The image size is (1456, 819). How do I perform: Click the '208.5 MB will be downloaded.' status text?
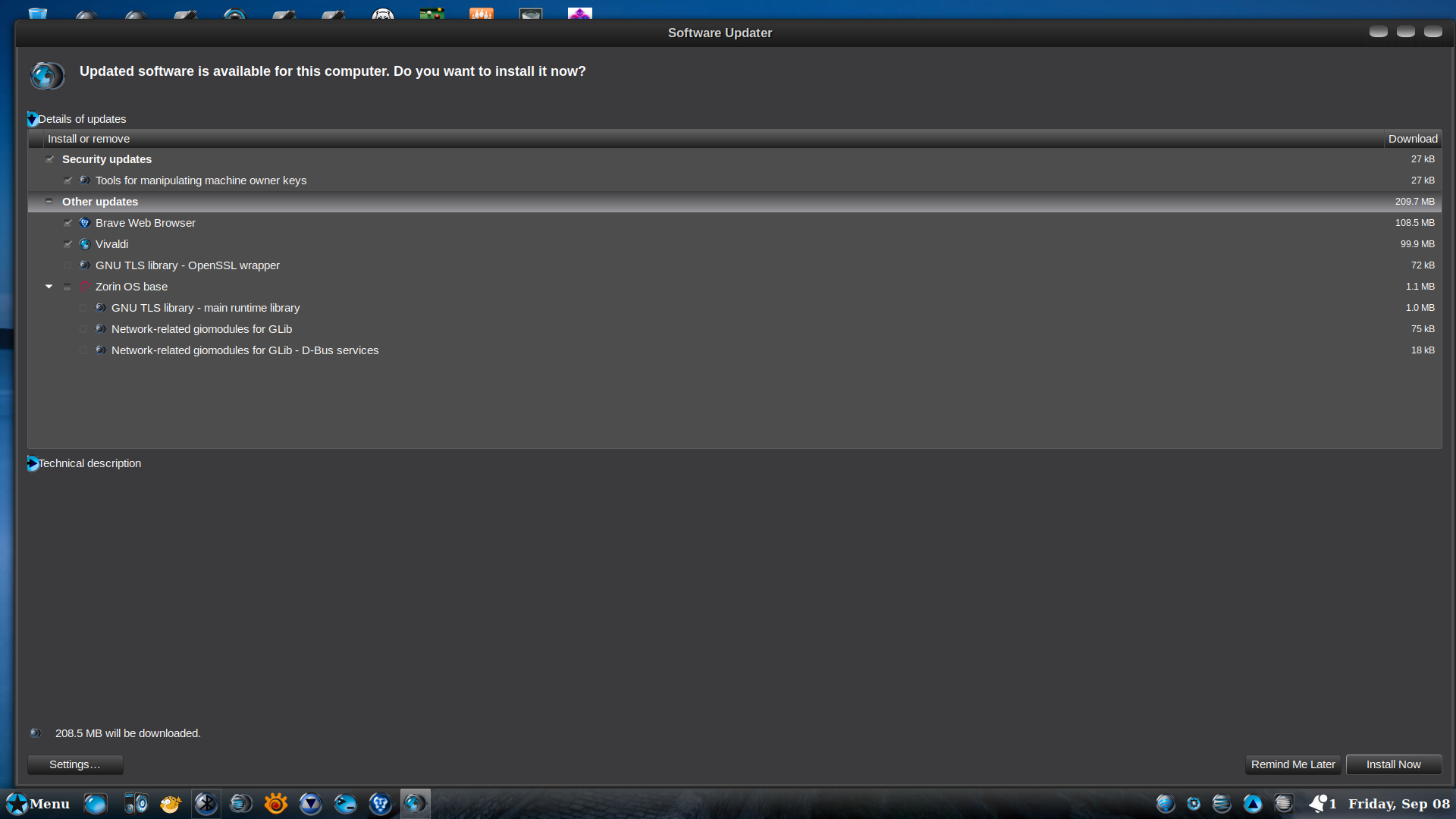click(x=128, y=733)
